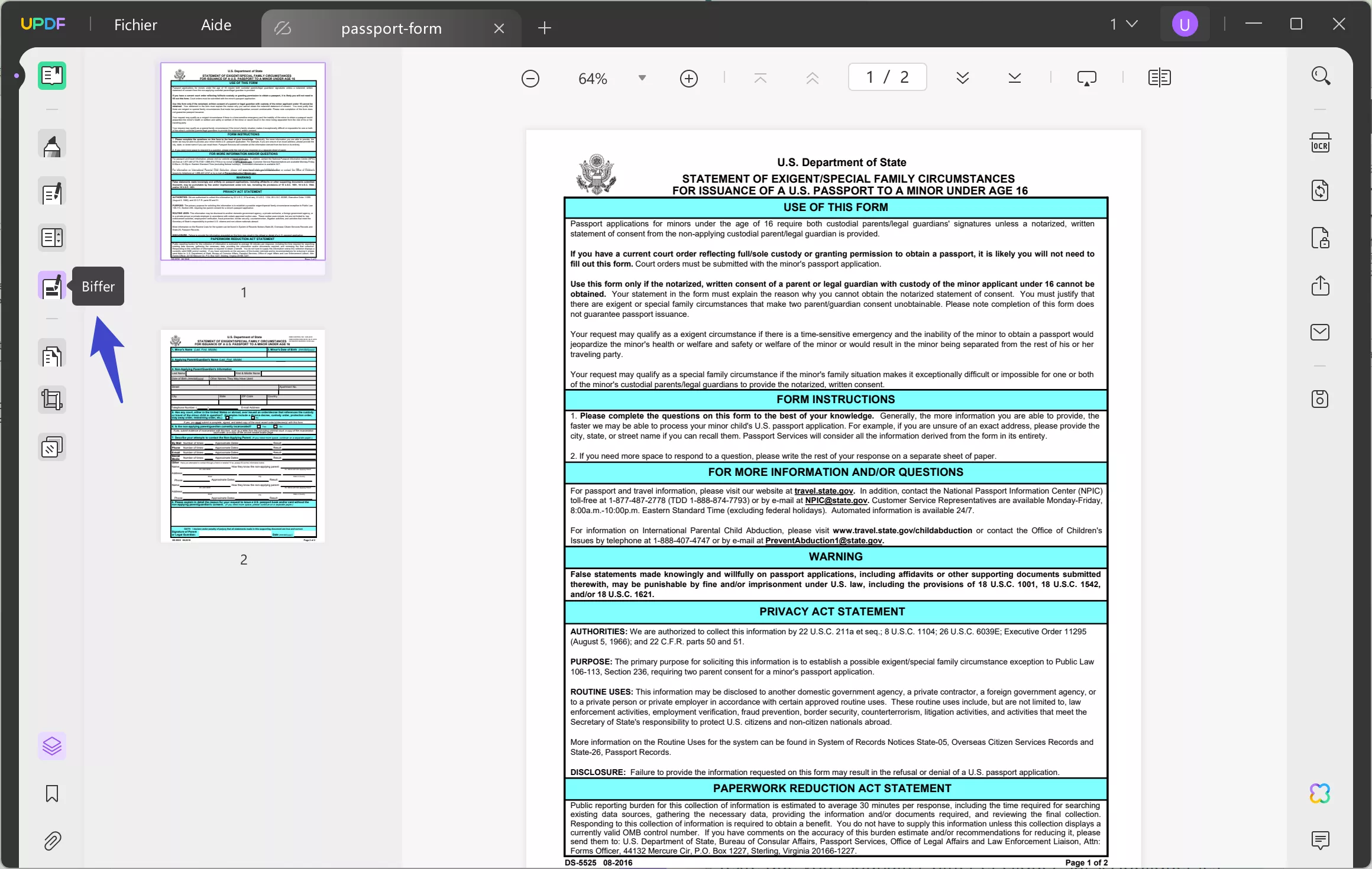The height and width of the screenshot is (869, 1372).
Task: Select the highlighter annotation tool
Action: click(x=52, y=144)
